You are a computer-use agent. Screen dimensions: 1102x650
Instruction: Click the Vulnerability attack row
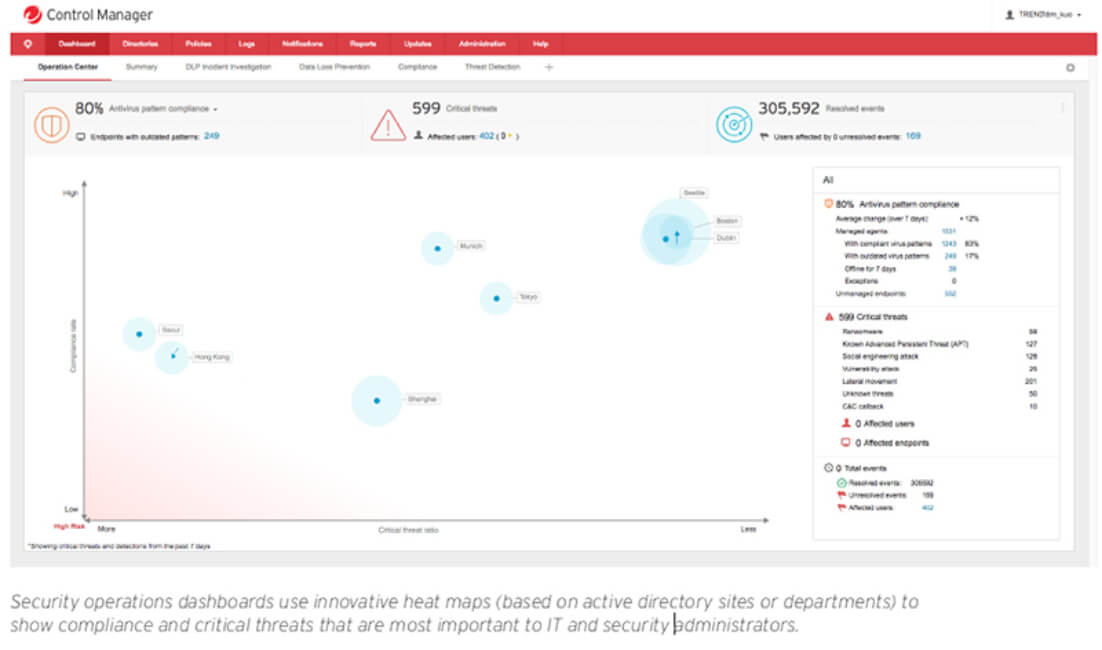pos(939,369)
